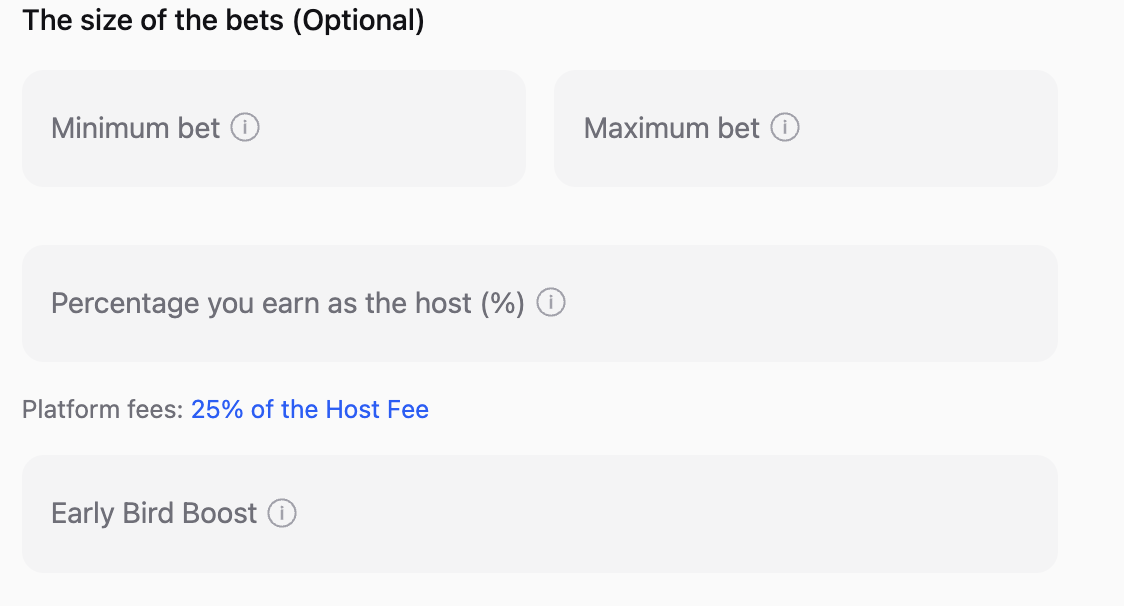
Task: Click the "(%)" symbol in host percentage label
Action: pyautogui.click(x=503, y=303)
